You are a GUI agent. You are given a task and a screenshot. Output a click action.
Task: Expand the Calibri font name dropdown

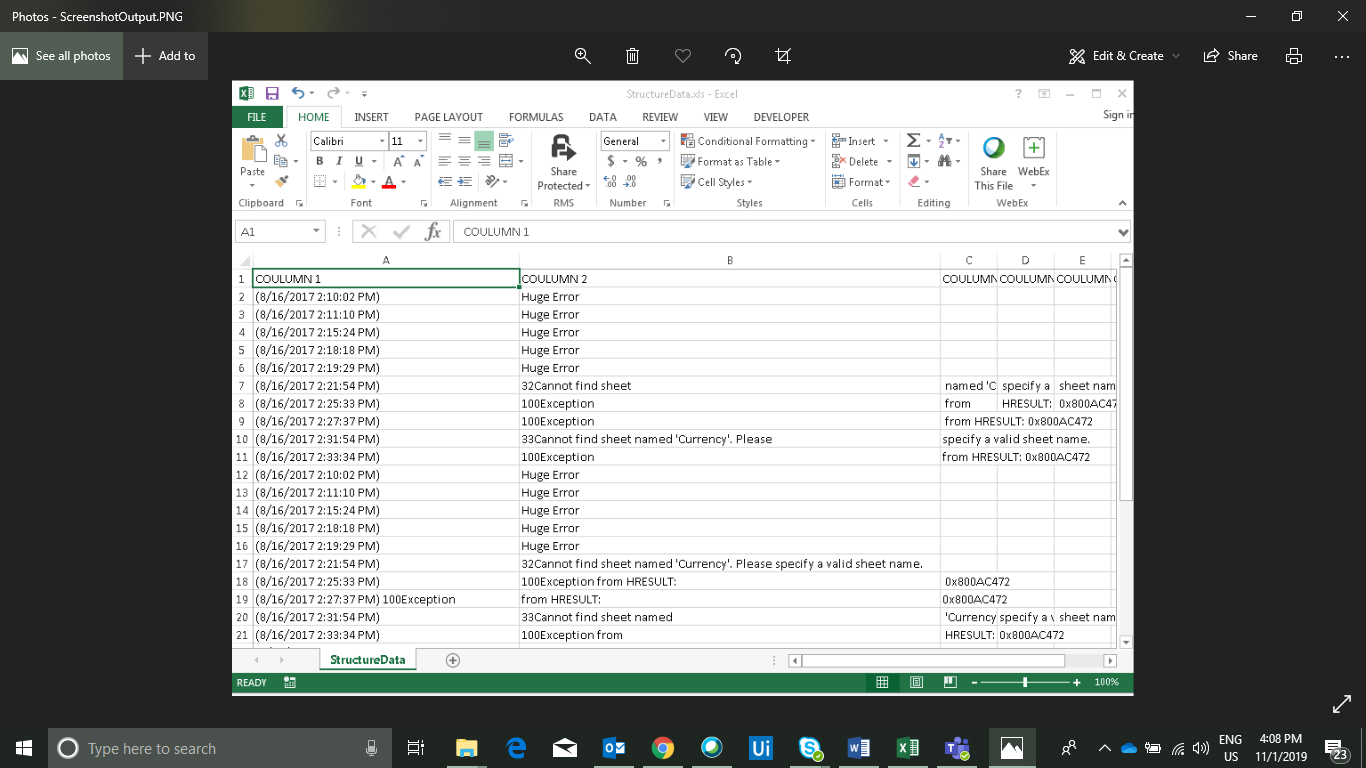tap(382, 141)
